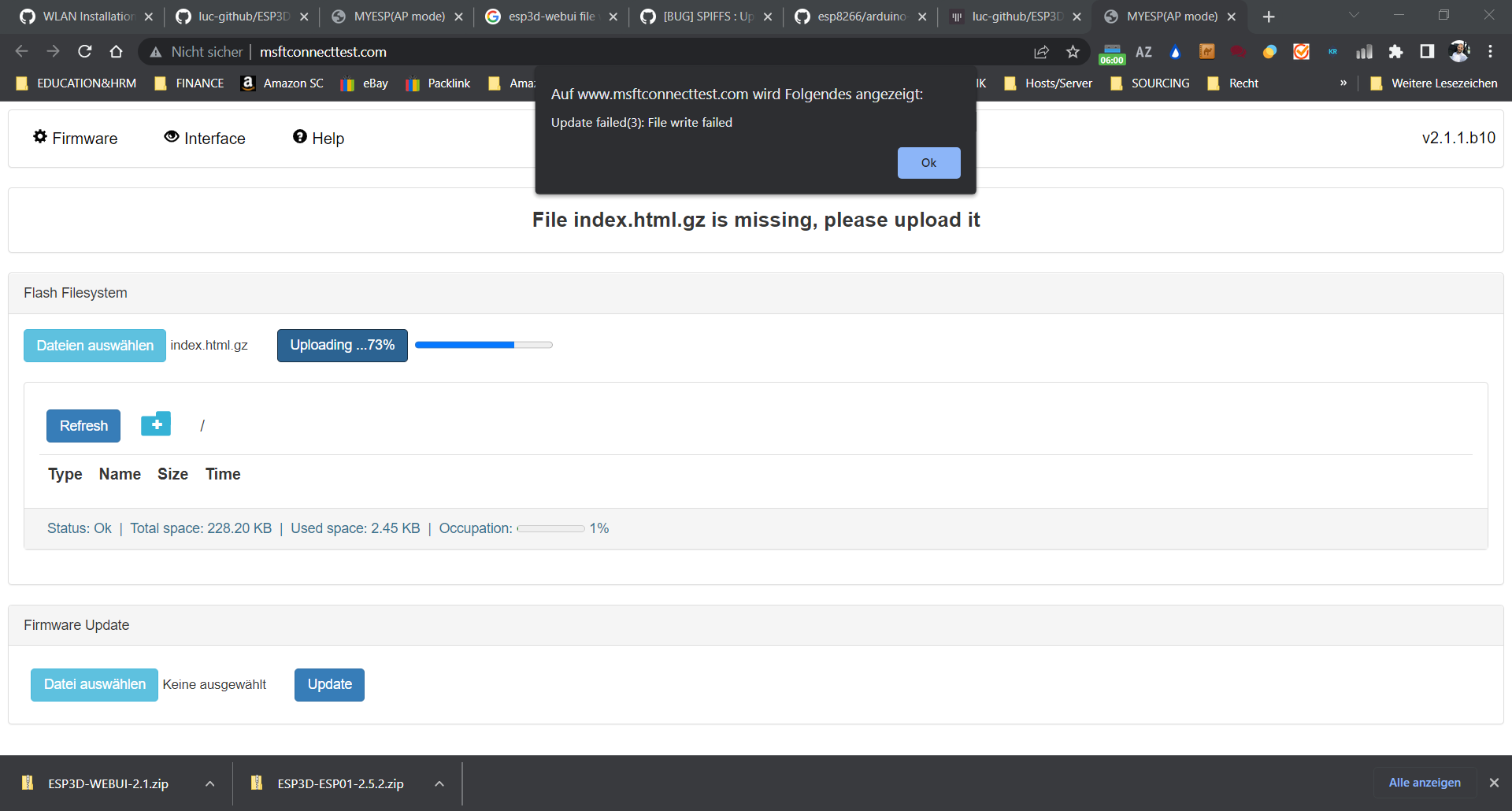Viewport: 1512px width, 811px height.
Task: Open the 06:00 timer extension icon
Action: tap(1112, 52)
